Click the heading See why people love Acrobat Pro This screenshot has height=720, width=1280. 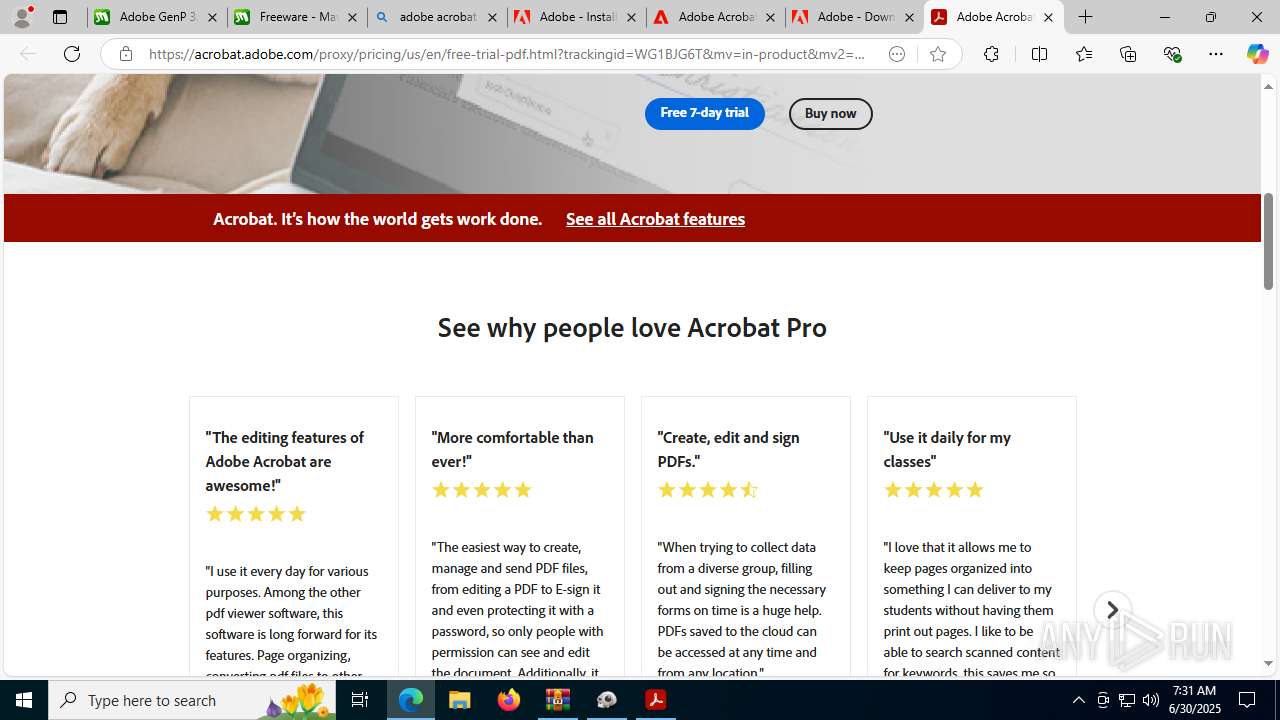pyautogui.click(x=632, y=327)
